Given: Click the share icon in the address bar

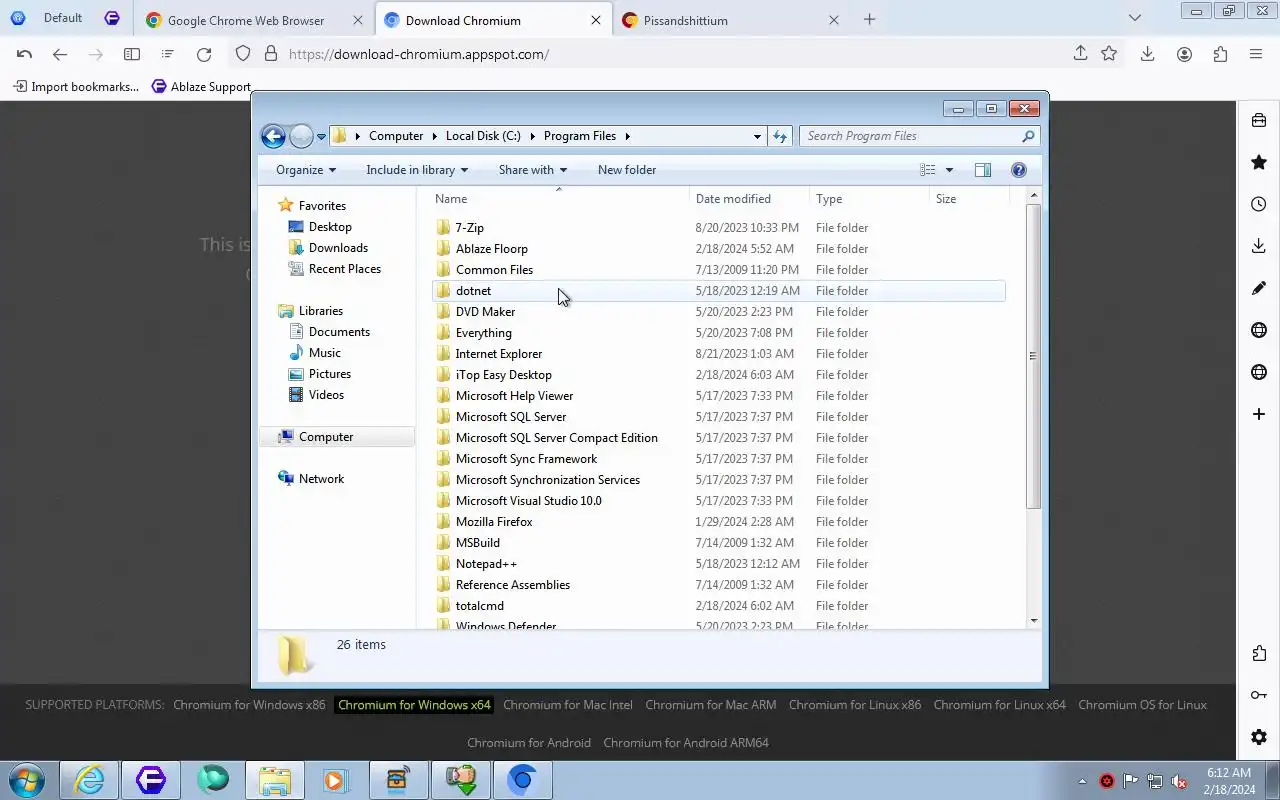Looking at the screenshot, I should pyautogui.click(x=1080, y=54).
